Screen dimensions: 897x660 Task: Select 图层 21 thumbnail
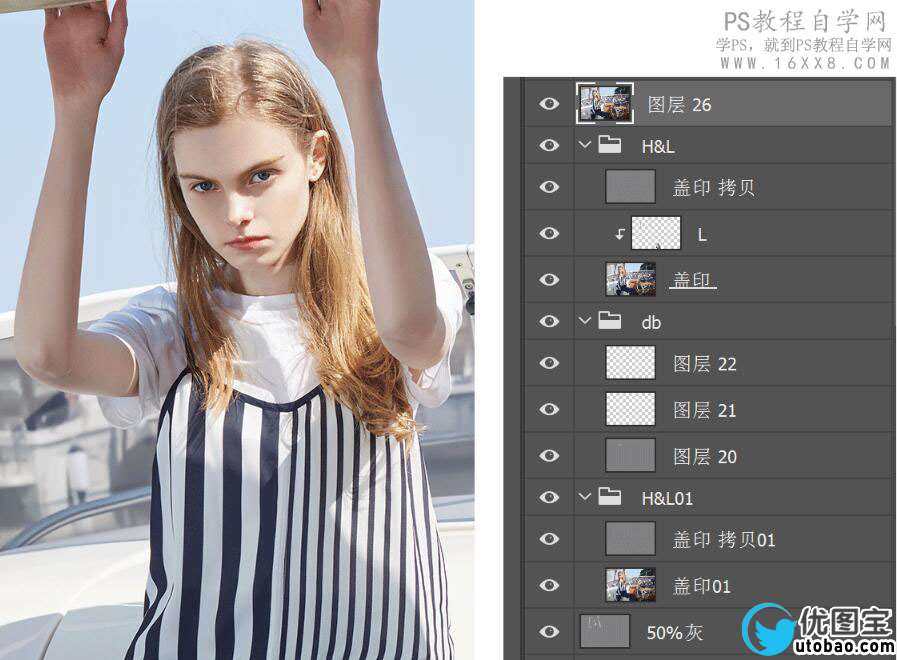(630, 409)
